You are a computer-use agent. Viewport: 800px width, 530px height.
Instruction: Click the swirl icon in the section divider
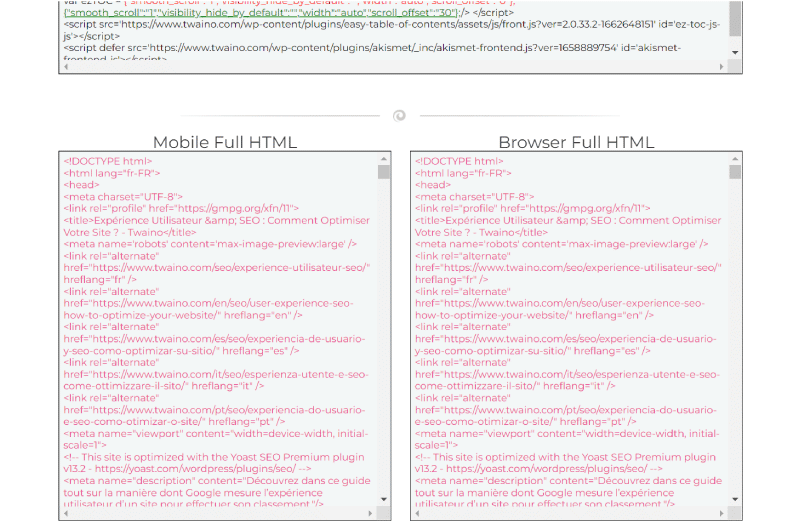[399, 116]
